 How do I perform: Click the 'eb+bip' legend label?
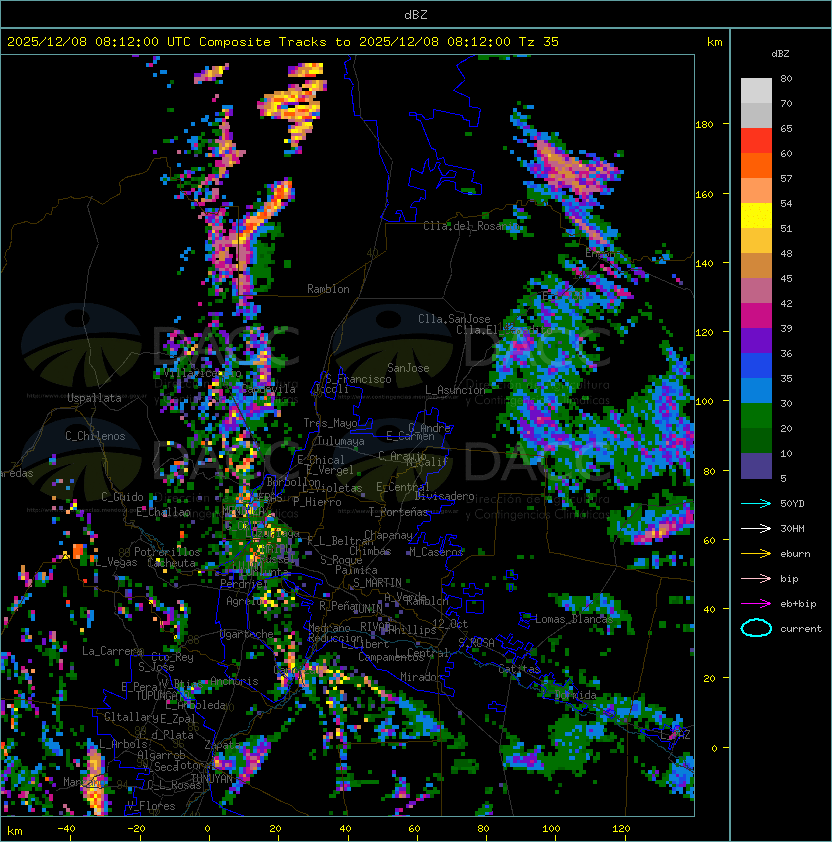798,604
